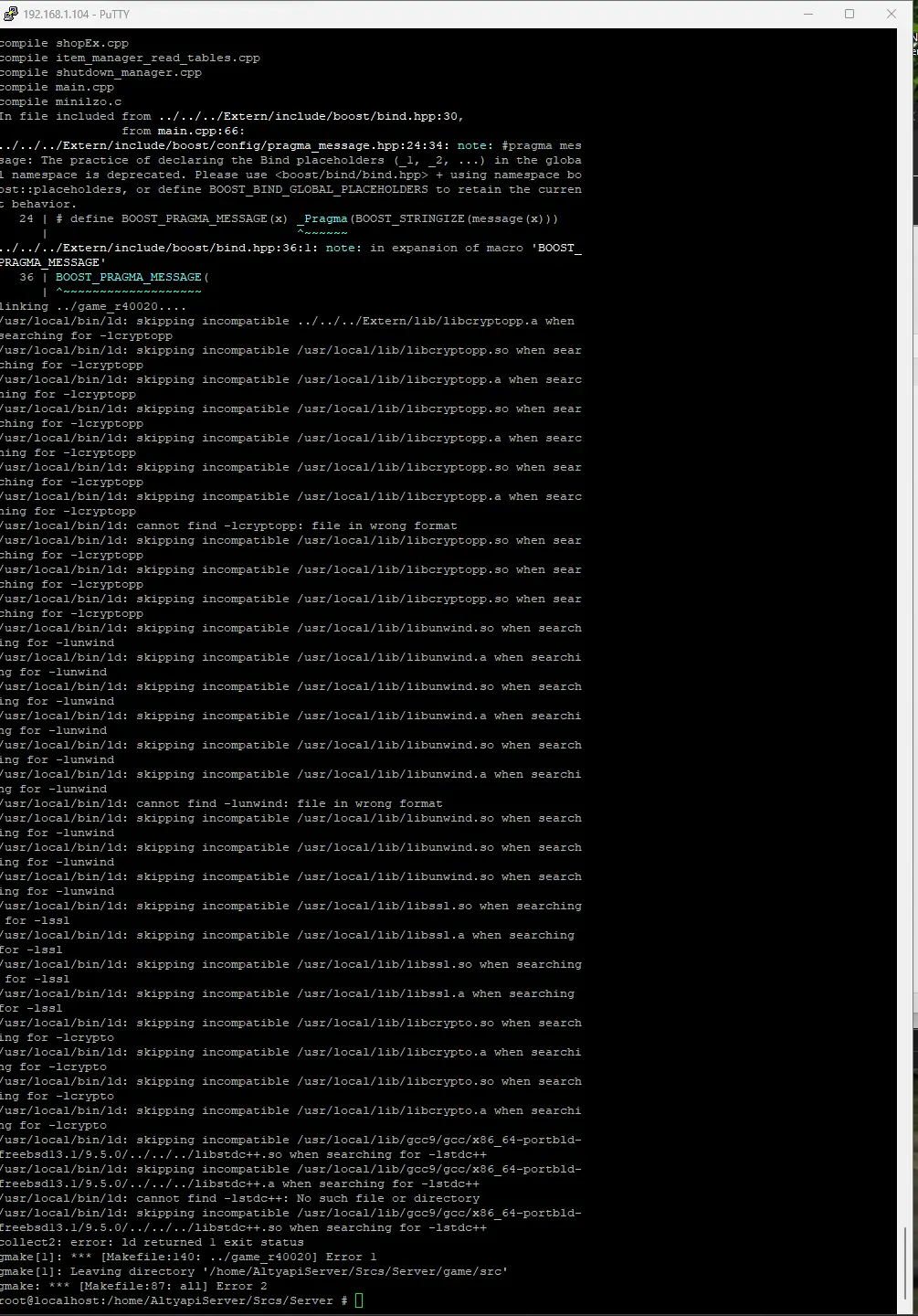The width and height of the screenshot is (918, 1316).
Task: Click the 'compile shopEx.cpp' line
Action: click(x=64, y=43)
